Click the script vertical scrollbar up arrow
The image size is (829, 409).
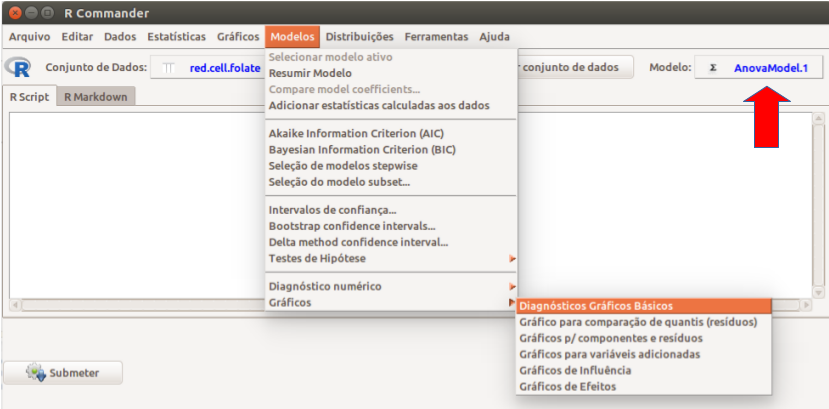point(818,118)
